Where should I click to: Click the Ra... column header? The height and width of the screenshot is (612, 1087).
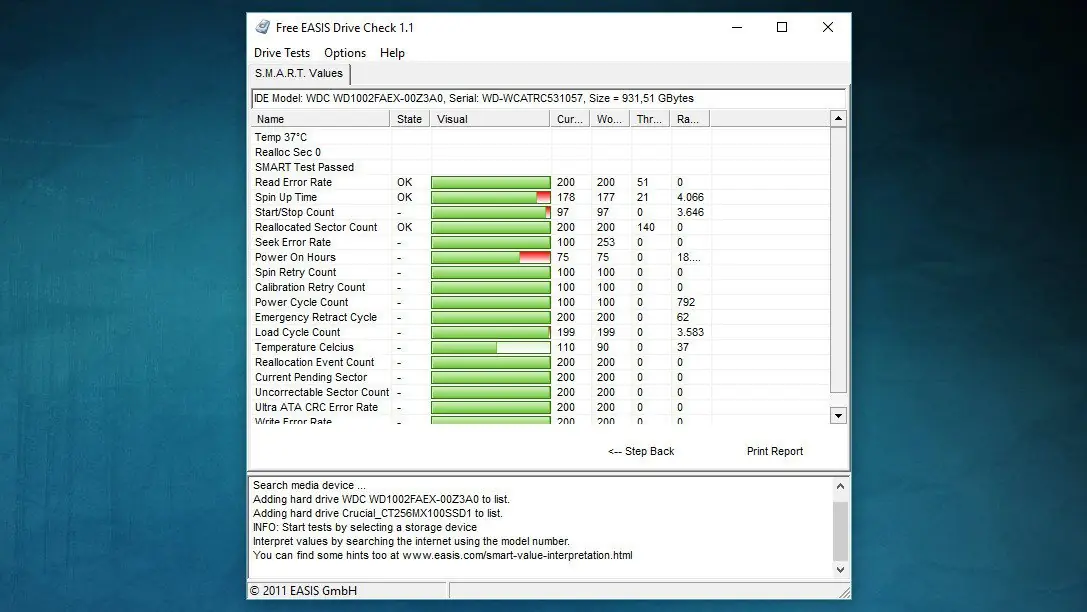click(690, 119)
